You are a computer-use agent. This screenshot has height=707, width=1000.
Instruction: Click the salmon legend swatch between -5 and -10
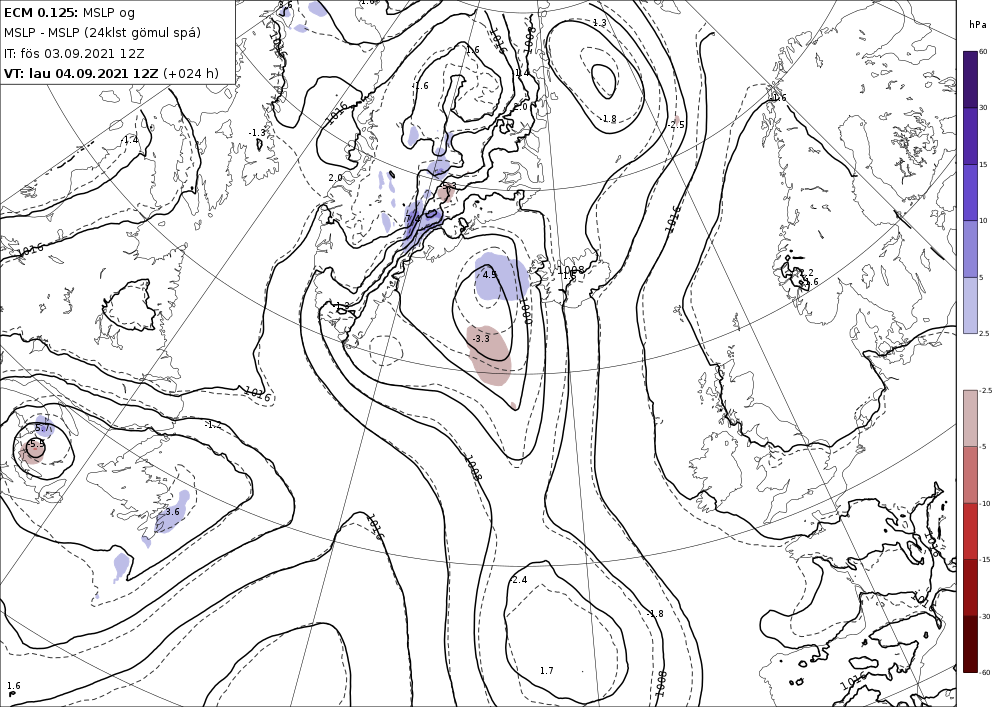[x=970, y=474]
